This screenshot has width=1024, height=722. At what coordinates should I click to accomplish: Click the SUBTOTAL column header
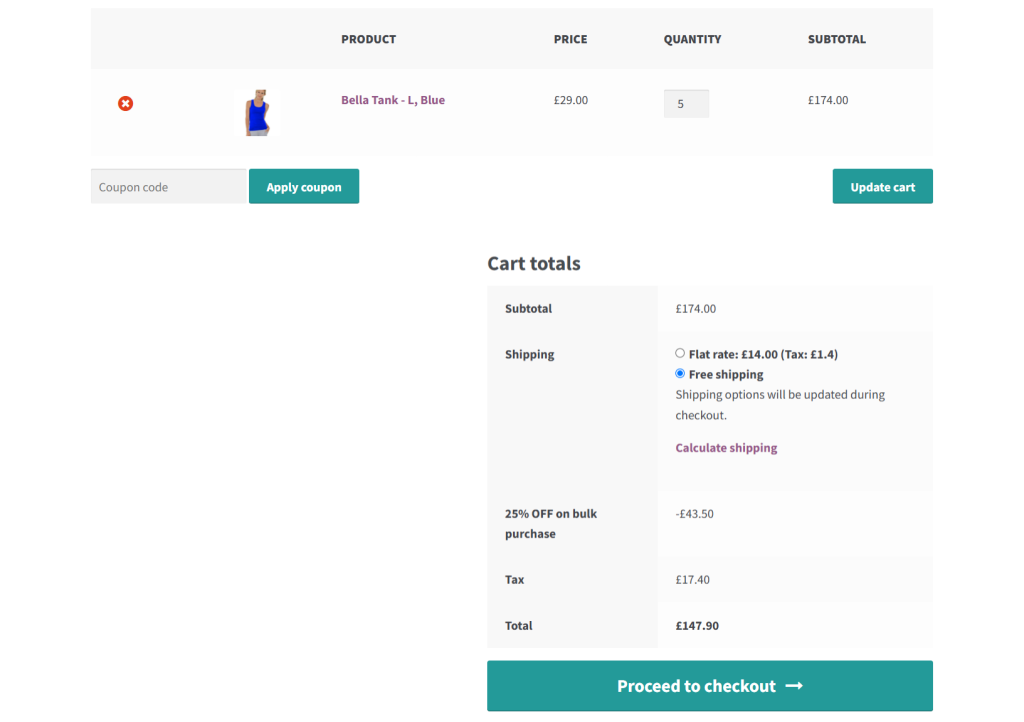click(837, 39)
